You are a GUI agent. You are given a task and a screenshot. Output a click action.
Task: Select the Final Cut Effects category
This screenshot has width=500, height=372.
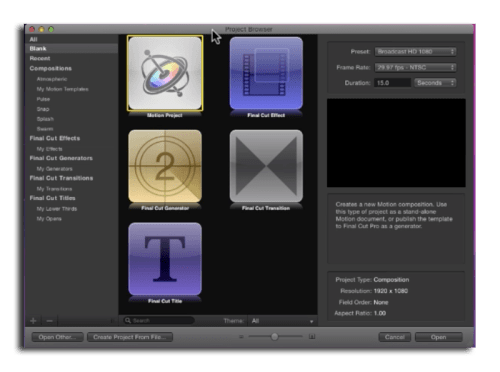(x=55, y=138)
